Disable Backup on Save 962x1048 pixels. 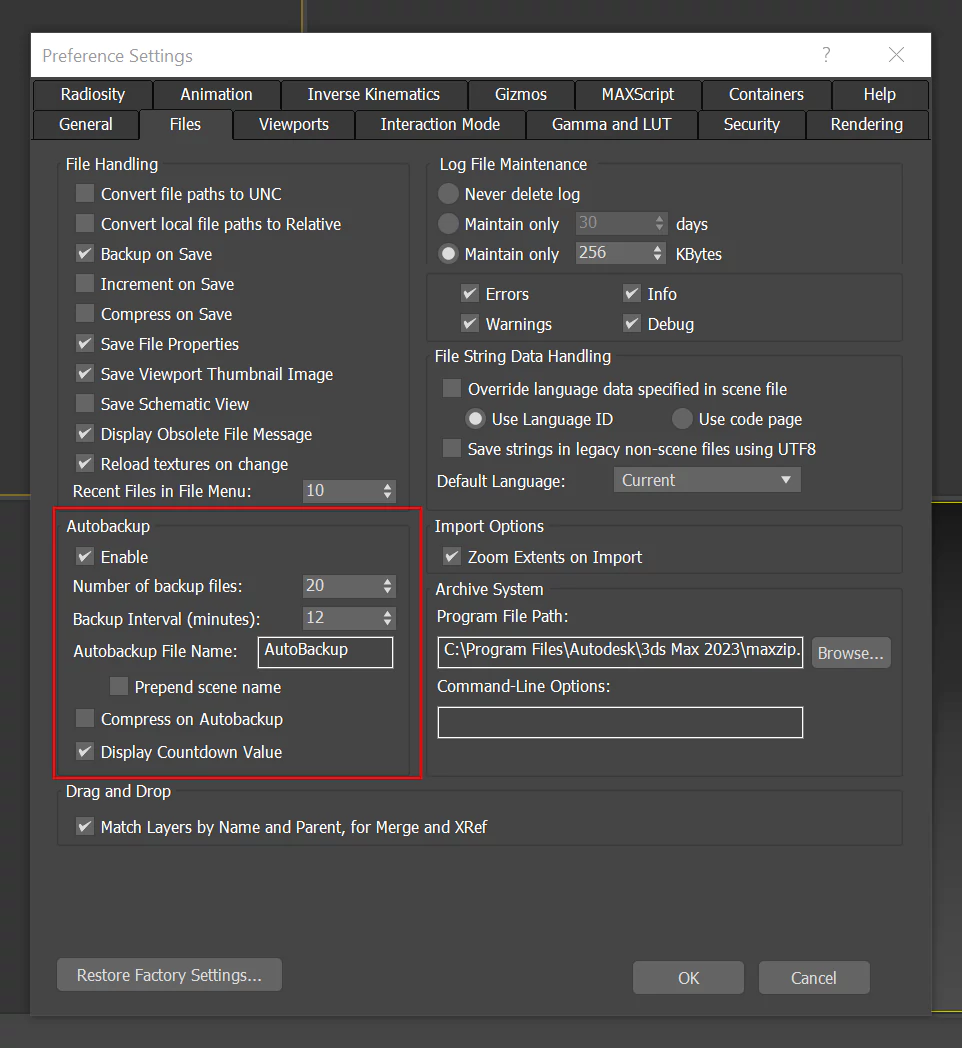pos(85,254)
